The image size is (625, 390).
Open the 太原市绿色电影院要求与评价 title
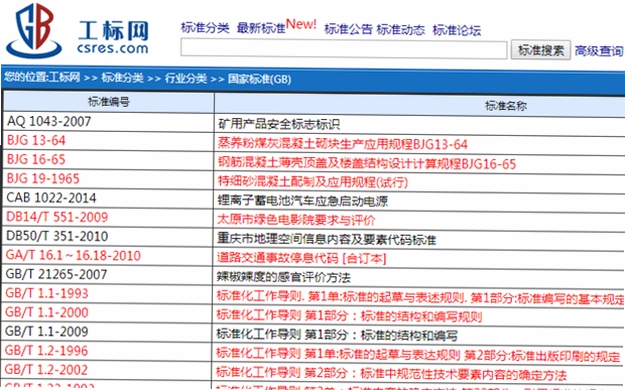click(x=296, y=220)
